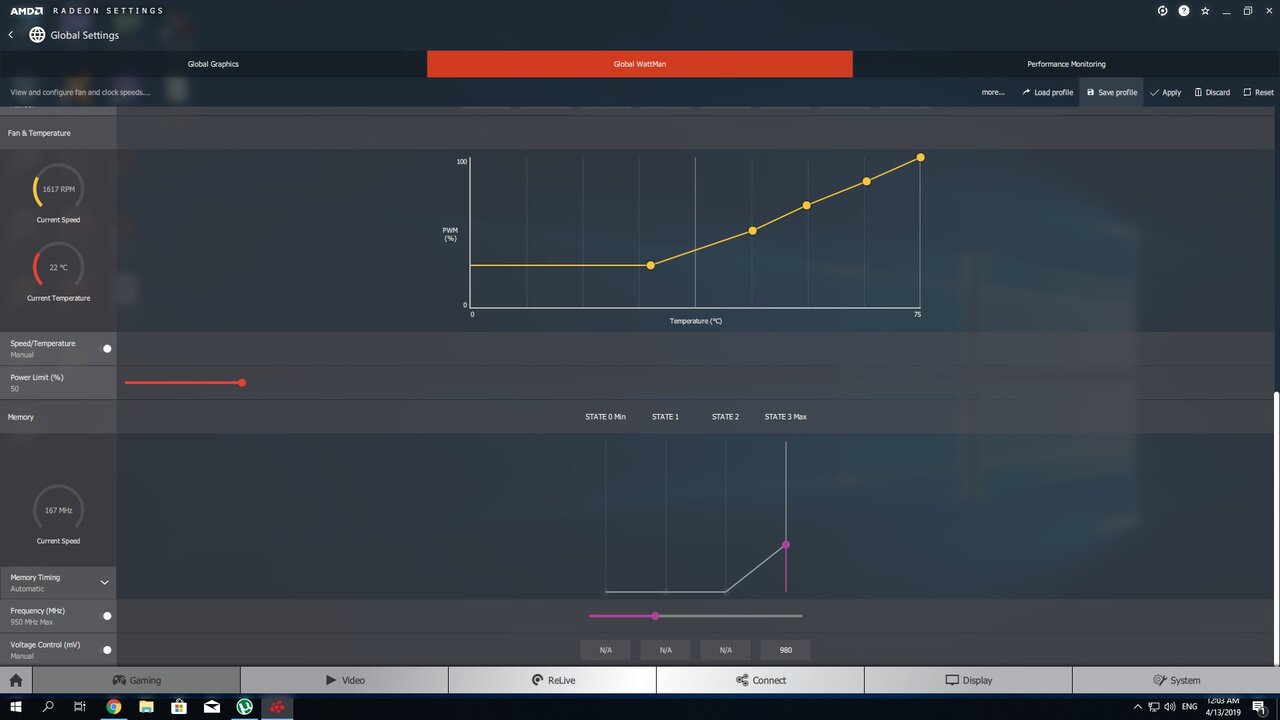Viewport: 1280px width, 720px height.
Task: Click the STATE 1 label
Action: (x=665, y=417)
